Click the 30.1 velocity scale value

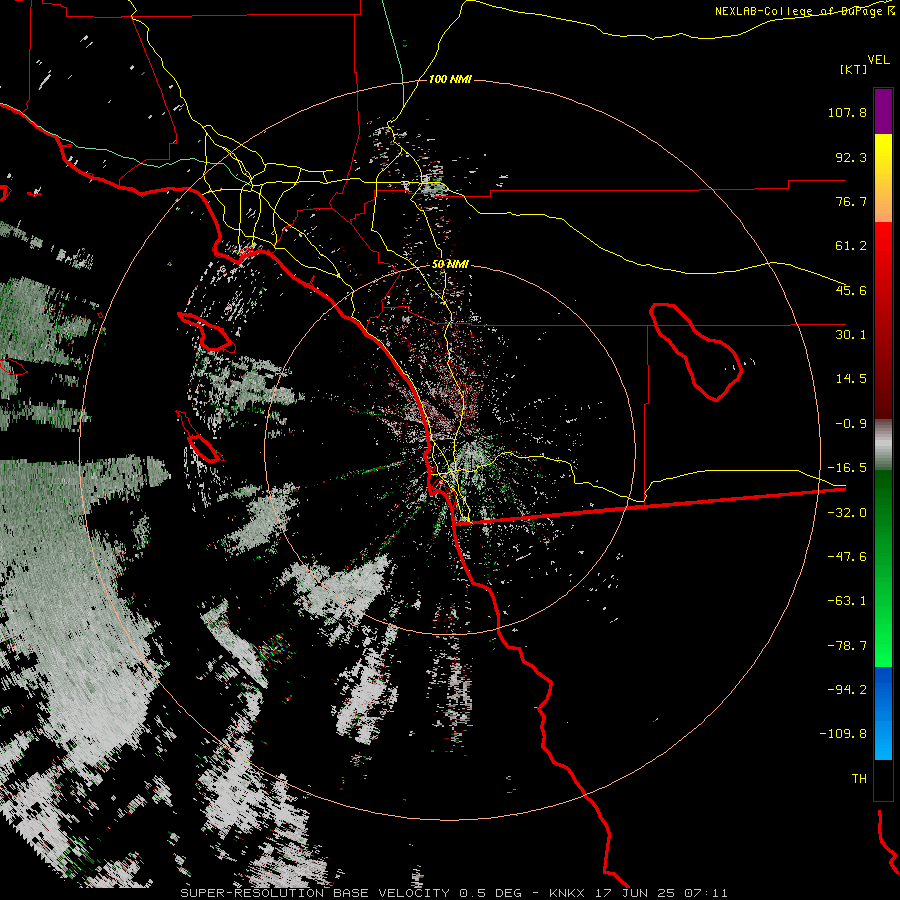click(x=851, y=335)
